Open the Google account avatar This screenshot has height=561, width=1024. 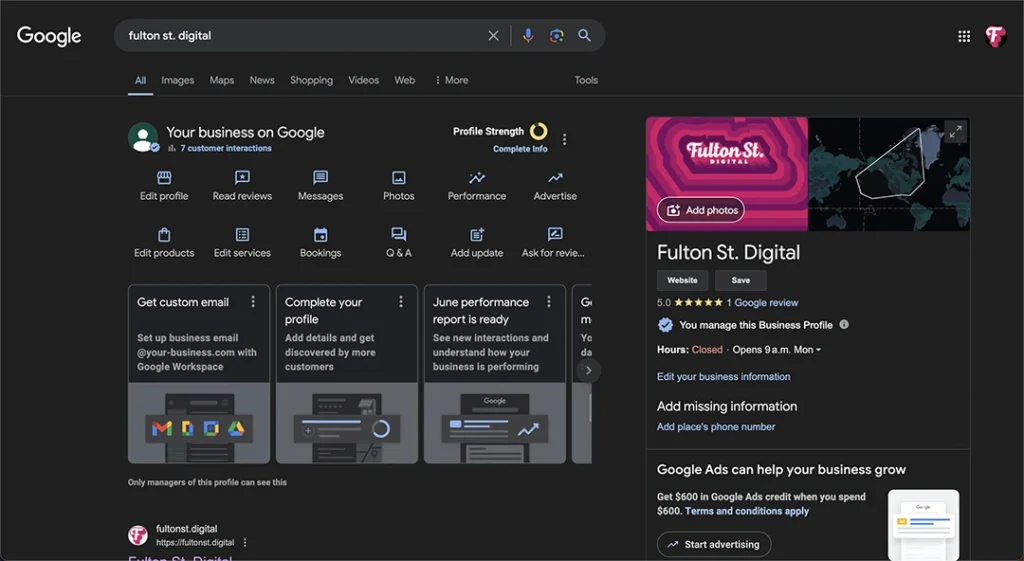[x=995, y=37]
